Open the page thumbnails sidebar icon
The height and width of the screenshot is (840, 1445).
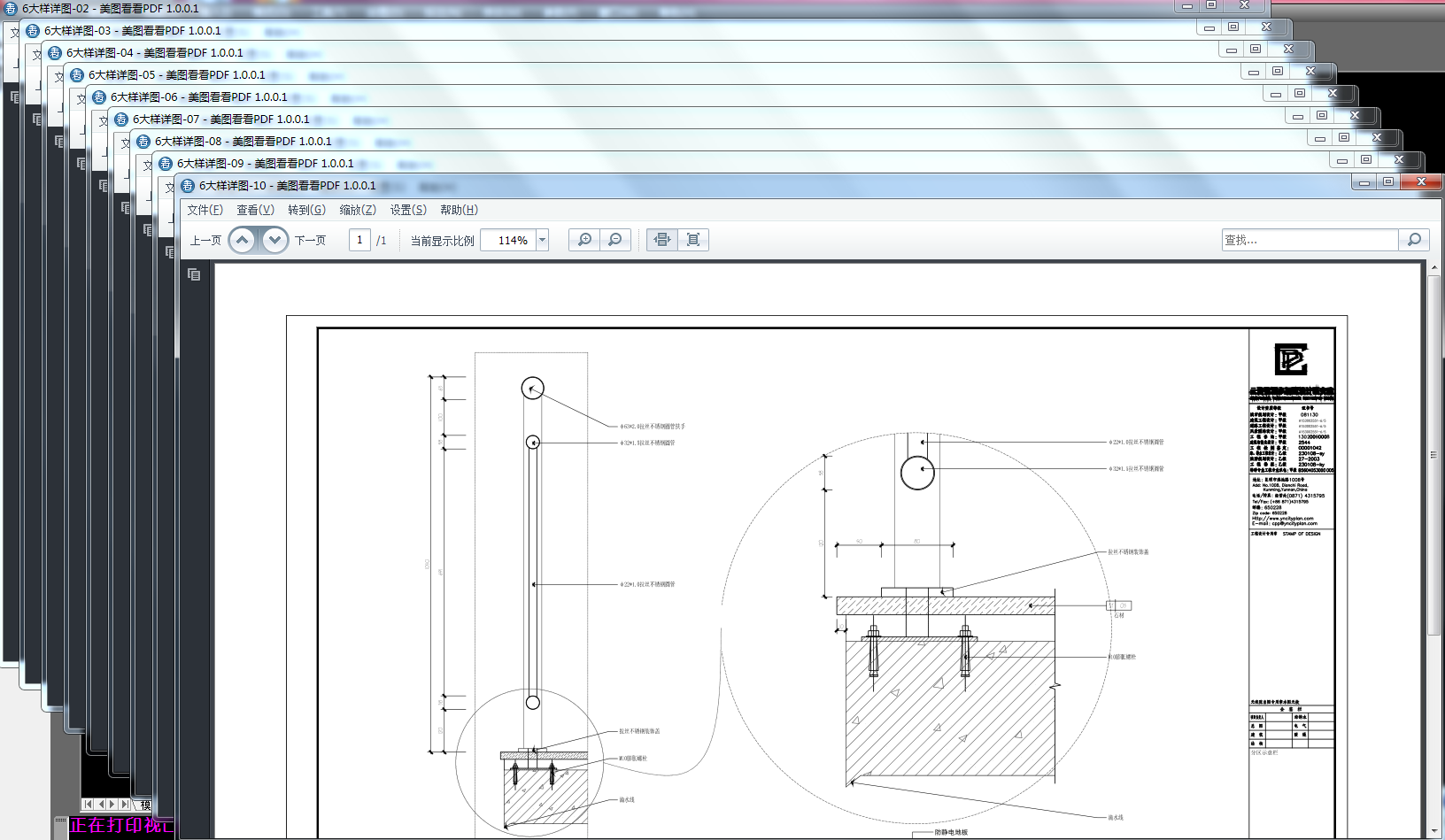point(194,274)
